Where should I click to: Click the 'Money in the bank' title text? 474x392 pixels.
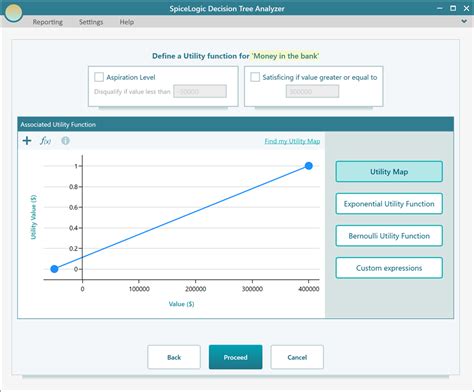pos(285,56)
